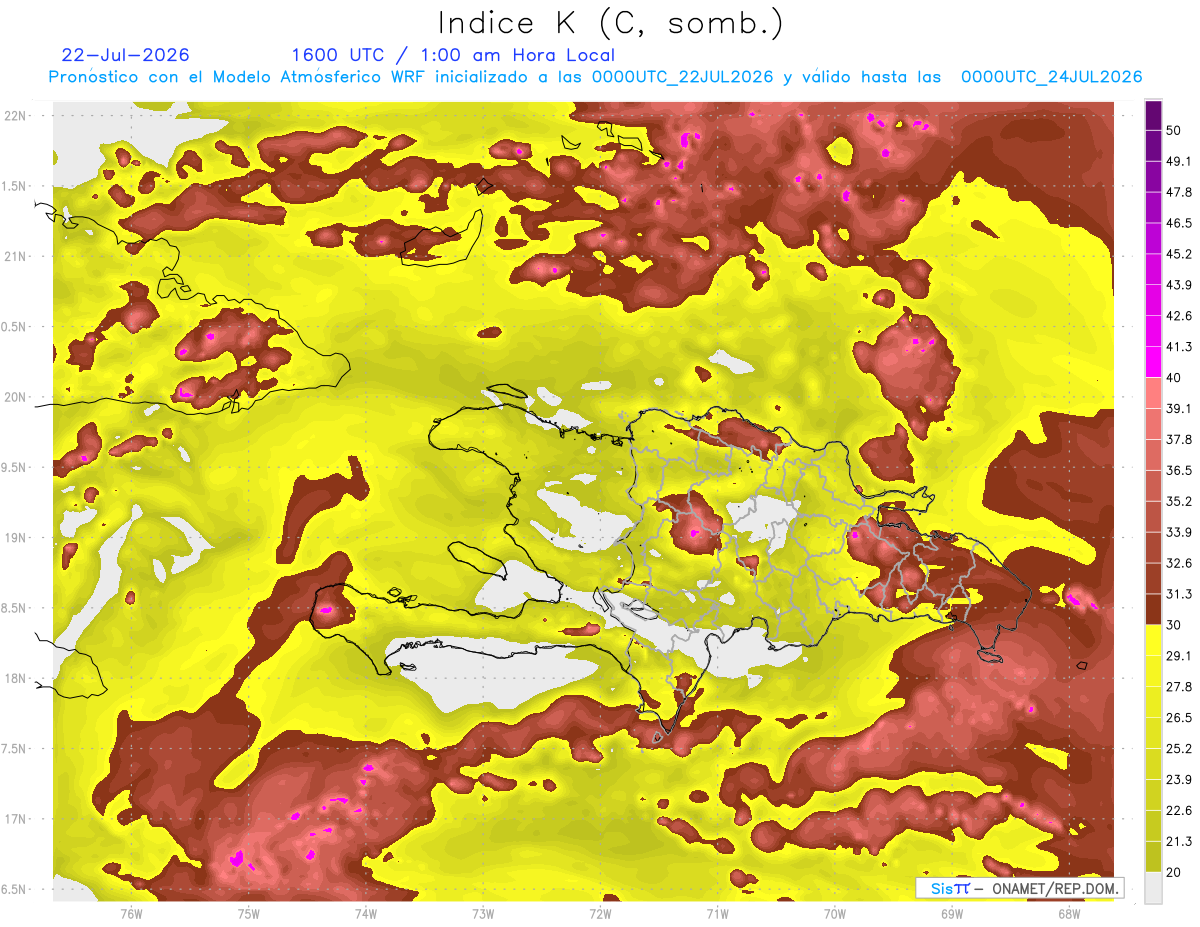Click the date label "22-Jul-2026"
Viewport: 1200px width, 927px height.
[x=125, y=55]
